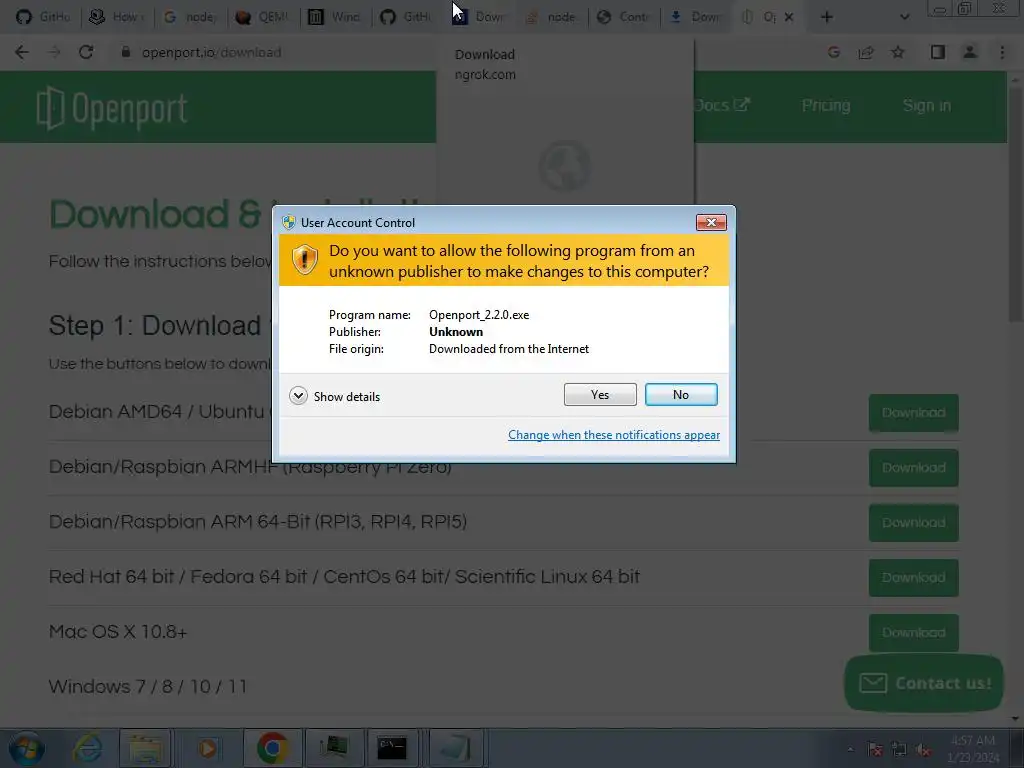Open Chrome profile avatar icon

[970, 52]
